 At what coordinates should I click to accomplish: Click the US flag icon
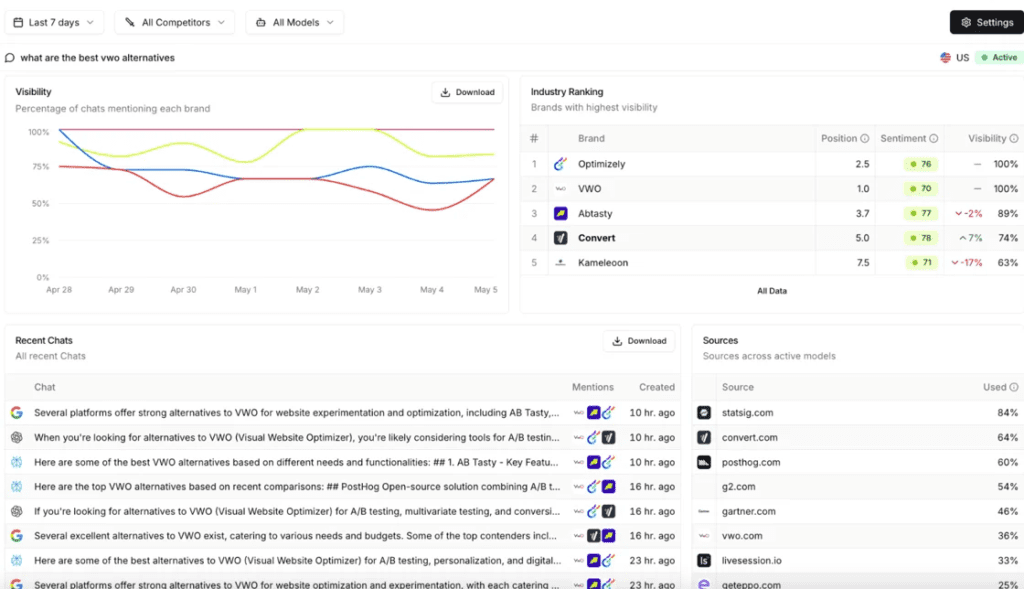(x=945, y=57)
